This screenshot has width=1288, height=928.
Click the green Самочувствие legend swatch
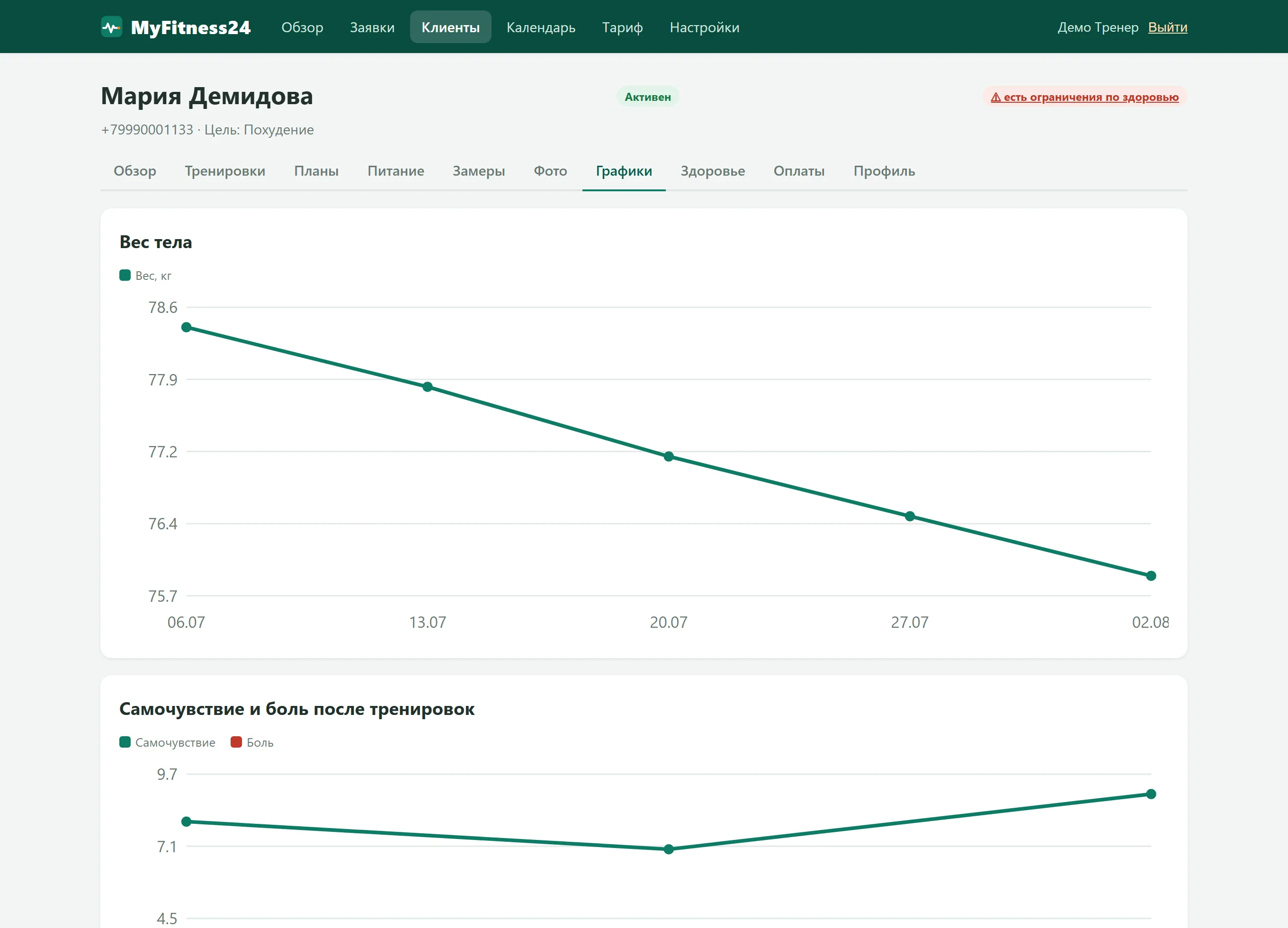click(125, 742)
